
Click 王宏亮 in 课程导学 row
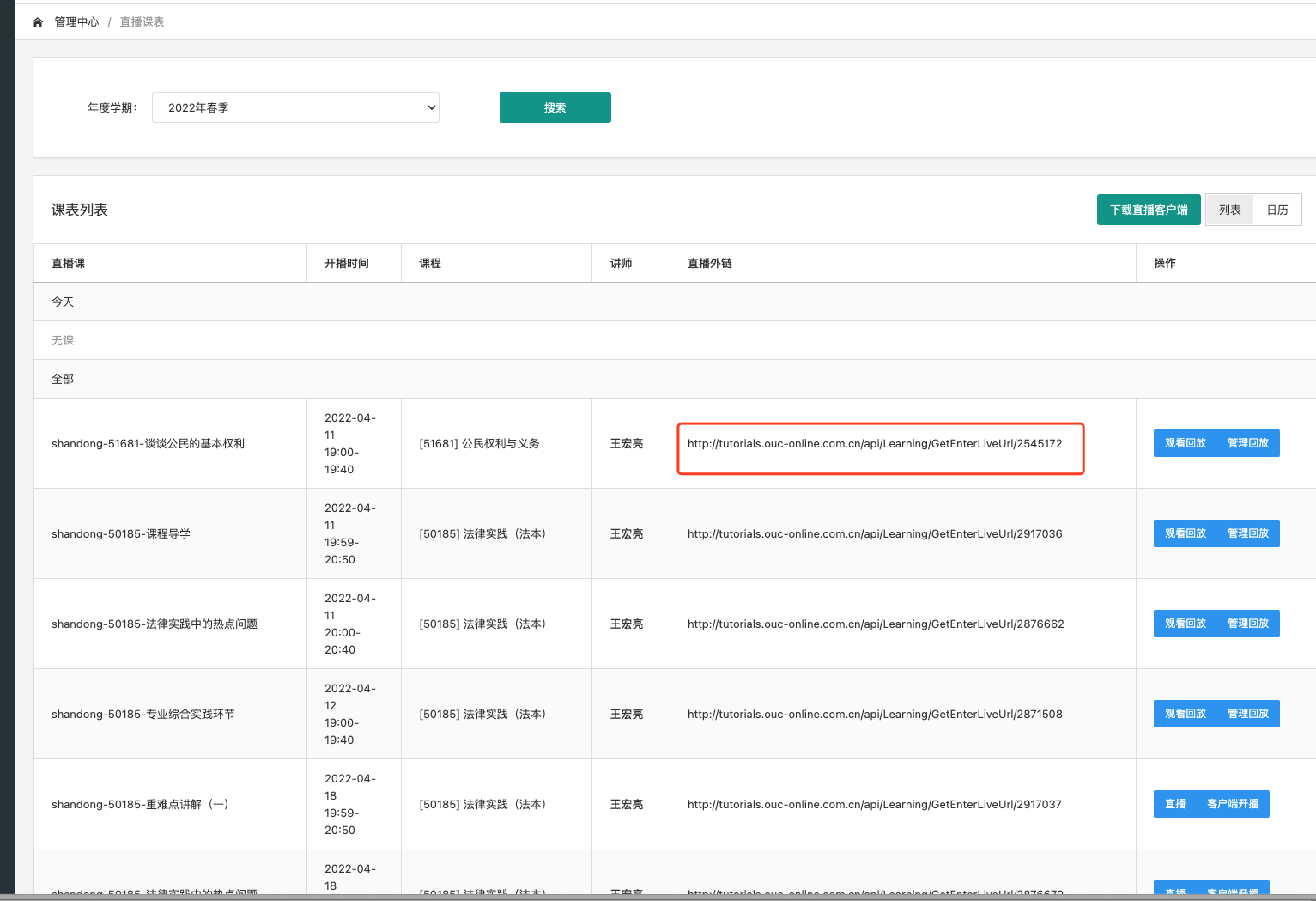(627, 533)
